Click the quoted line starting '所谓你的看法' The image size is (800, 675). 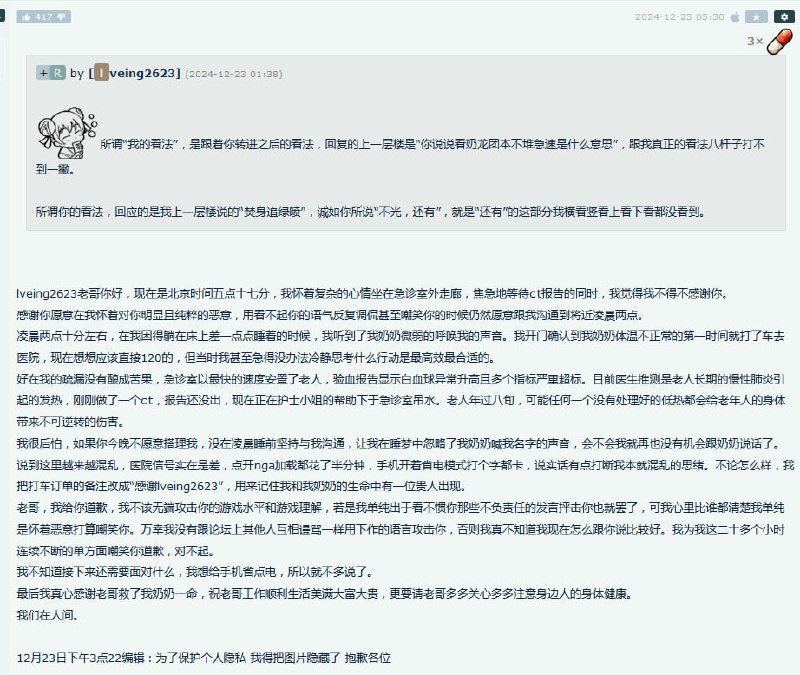370,211
